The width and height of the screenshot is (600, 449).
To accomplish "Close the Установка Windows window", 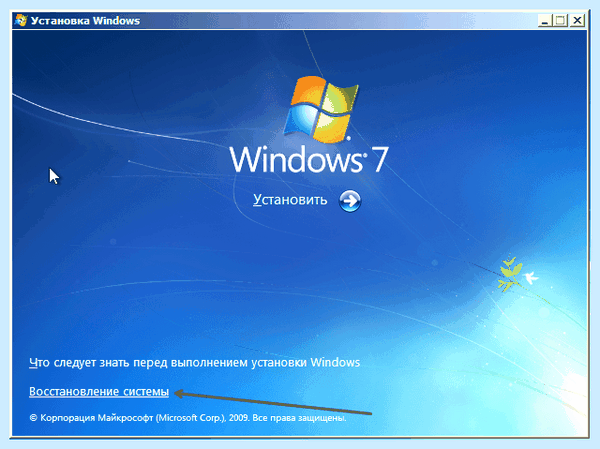I will 577,20.
